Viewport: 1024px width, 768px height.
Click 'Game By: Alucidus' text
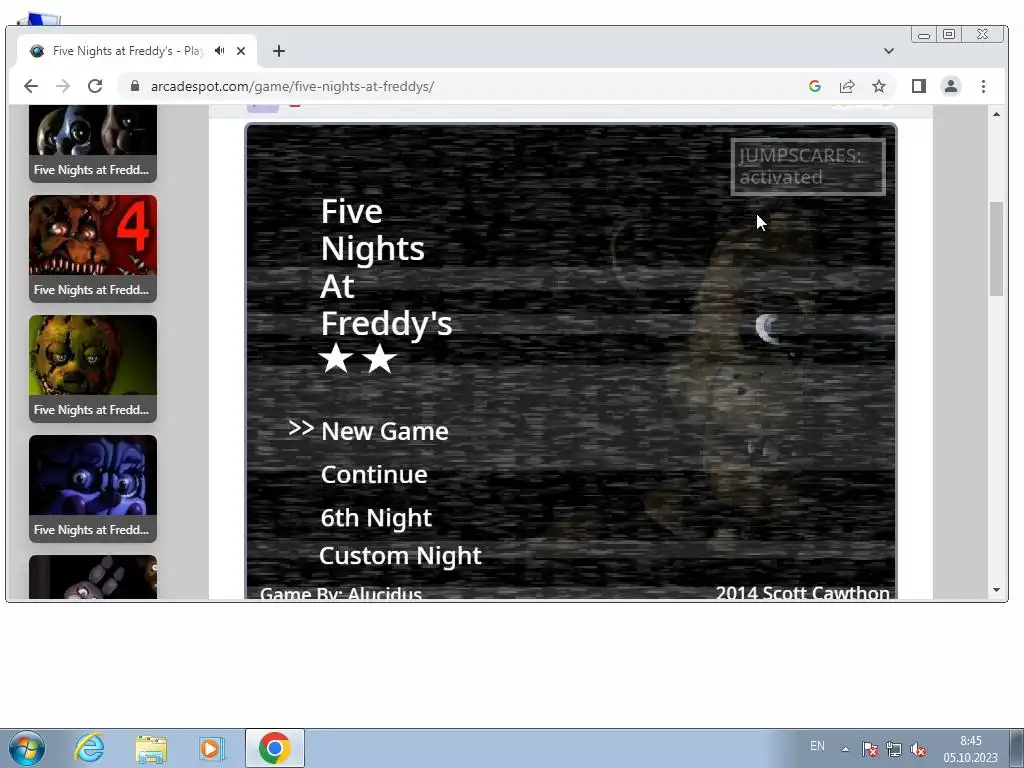[341, 594]
